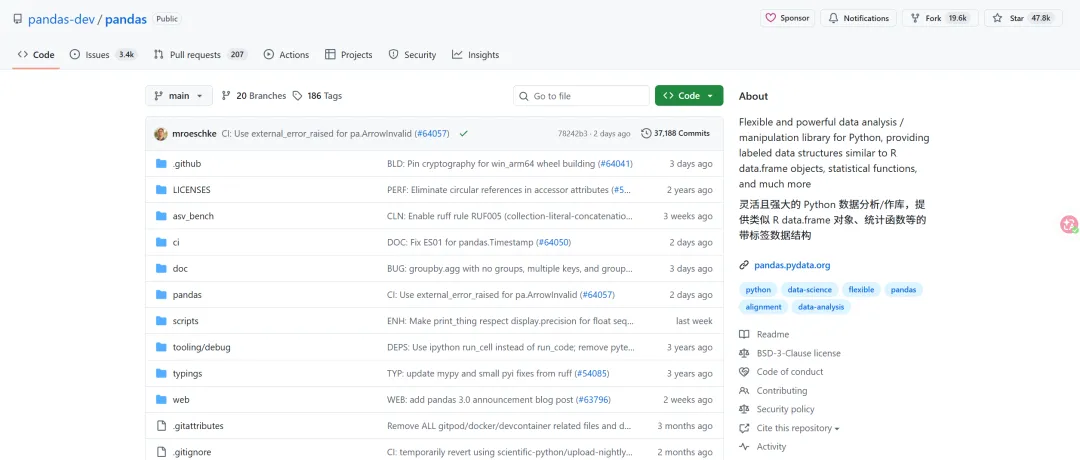Select the data-analysis topic tag
The image size is (1080, 460).
point(821,307)
